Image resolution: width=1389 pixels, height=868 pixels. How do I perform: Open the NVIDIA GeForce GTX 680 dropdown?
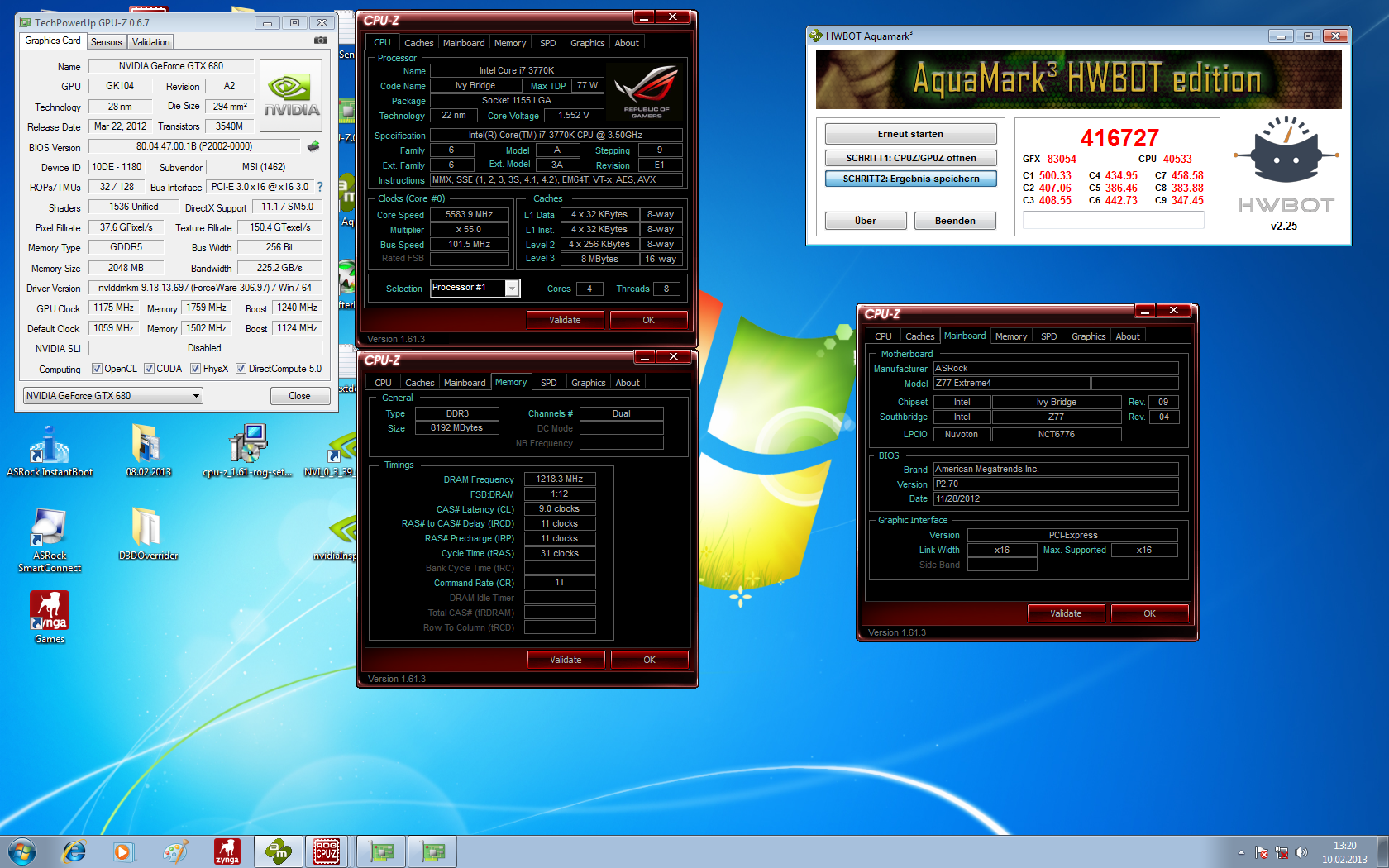[113, 396]
